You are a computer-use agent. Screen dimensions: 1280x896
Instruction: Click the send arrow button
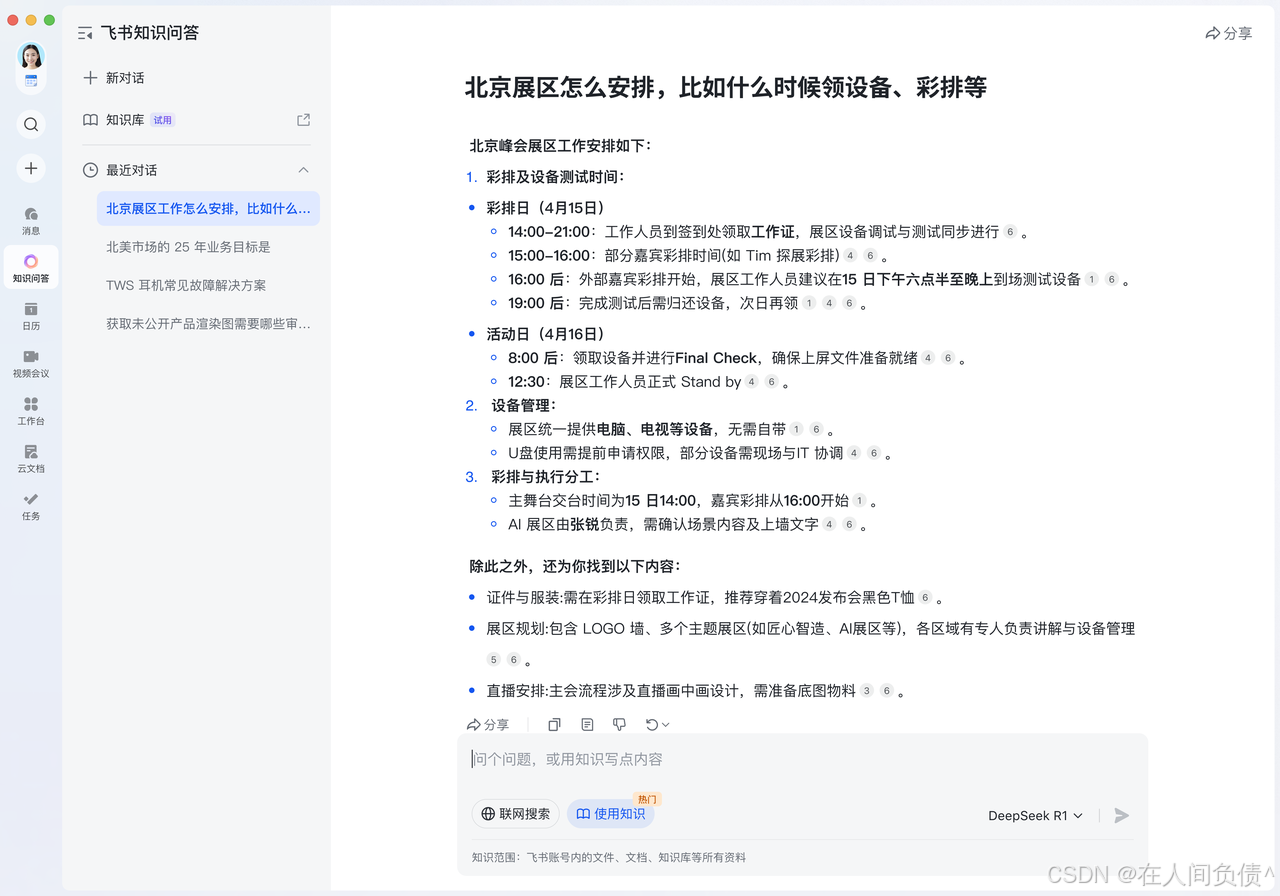point(1122,816)
